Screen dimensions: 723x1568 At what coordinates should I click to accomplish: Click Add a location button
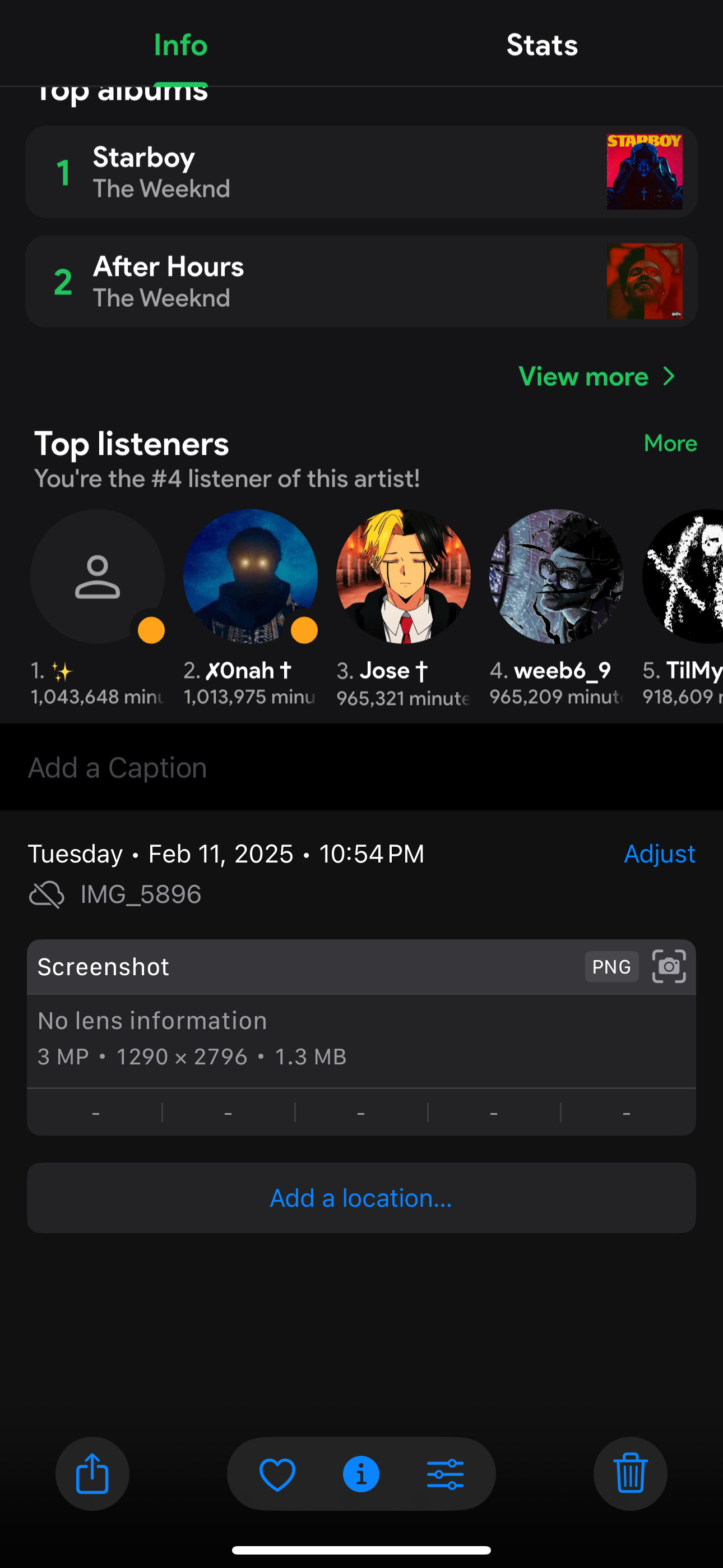click(x=361, y=1198)
